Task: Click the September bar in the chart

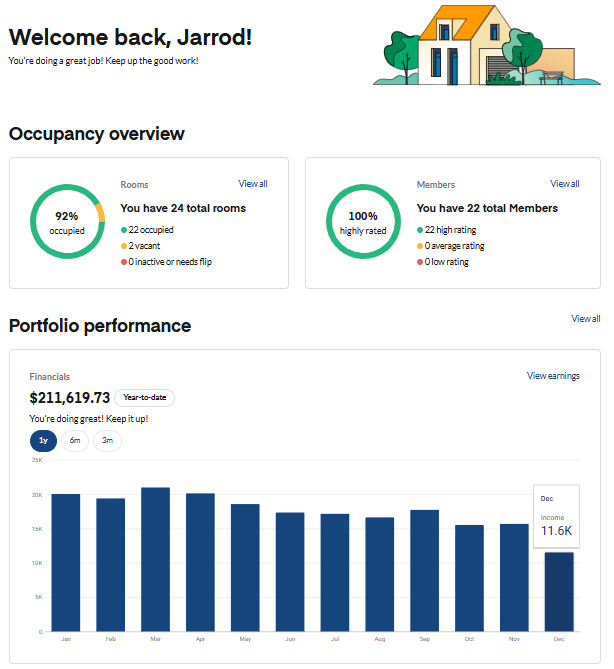Action: [x=424, y=570]
